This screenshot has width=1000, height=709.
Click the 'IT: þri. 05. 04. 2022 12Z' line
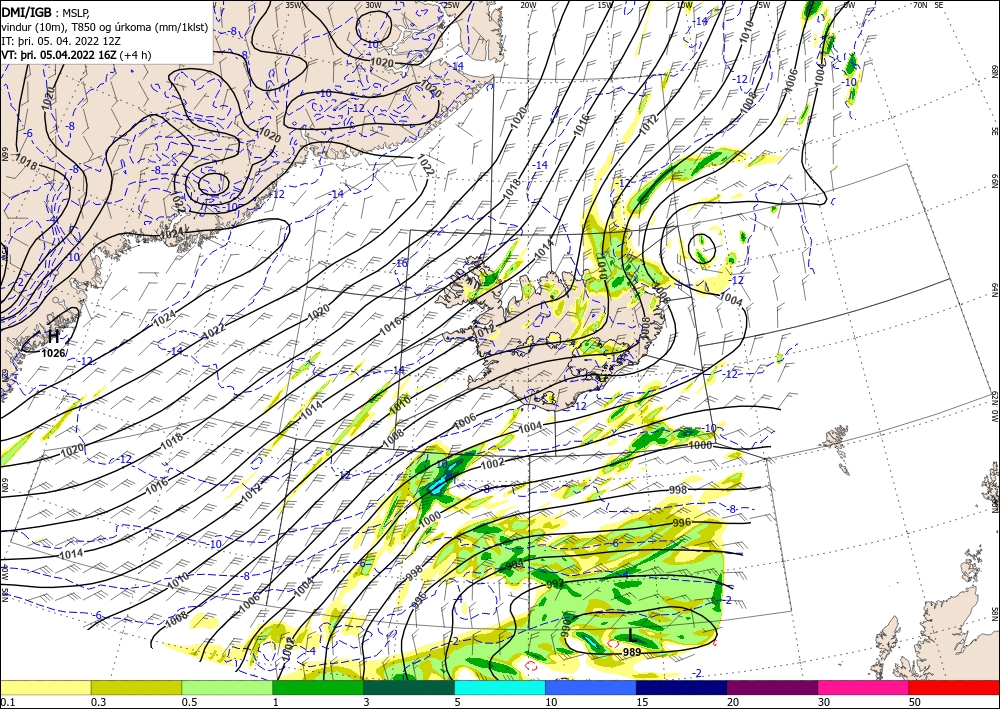(61, 40)
